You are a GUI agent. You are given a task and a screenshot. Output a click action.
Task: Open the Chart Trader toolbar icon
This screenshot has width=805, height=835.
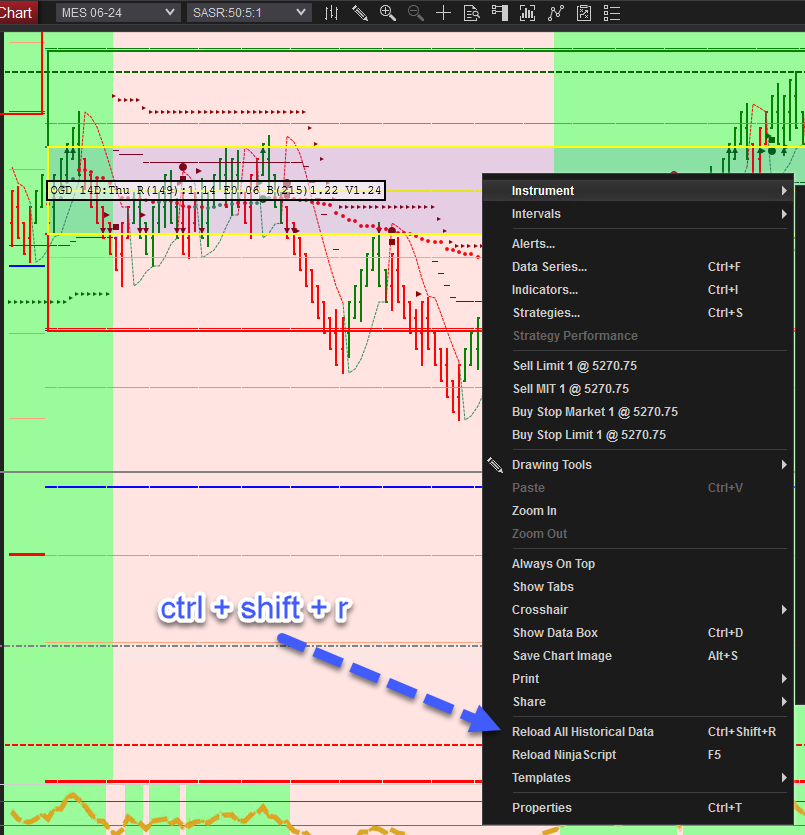coord(499,13)
